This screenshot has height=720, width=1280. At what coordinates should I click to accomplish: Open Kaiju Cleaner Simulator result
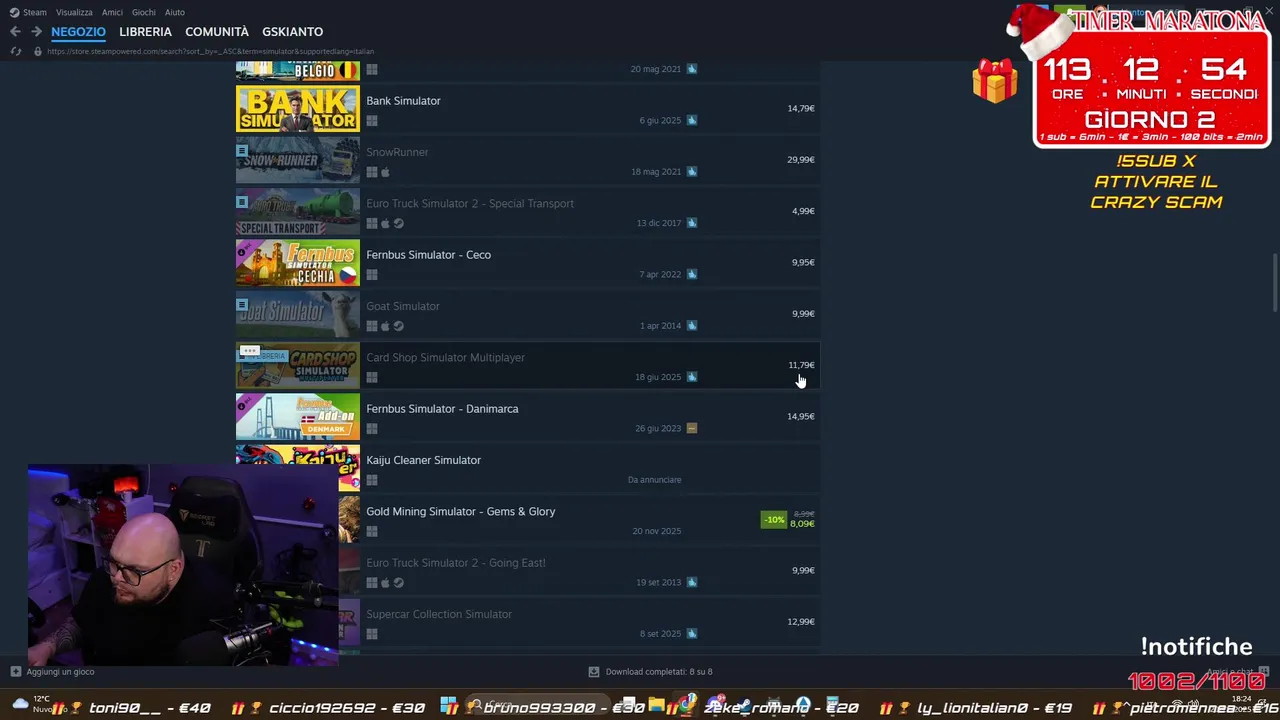click(x=527, y=468)
